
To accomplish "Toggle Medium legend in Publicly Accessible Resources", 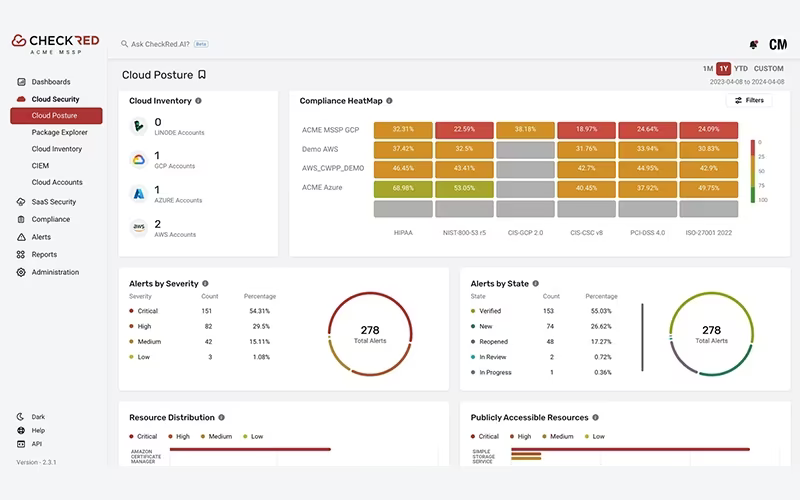I will pos(558,436).
